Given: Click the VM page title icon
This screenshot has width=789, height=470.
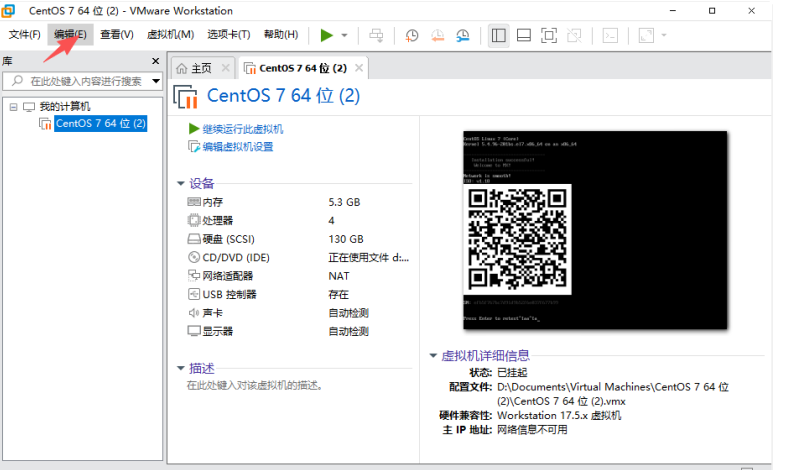Looking at the screenshot, I should click(x=186, y=97).
